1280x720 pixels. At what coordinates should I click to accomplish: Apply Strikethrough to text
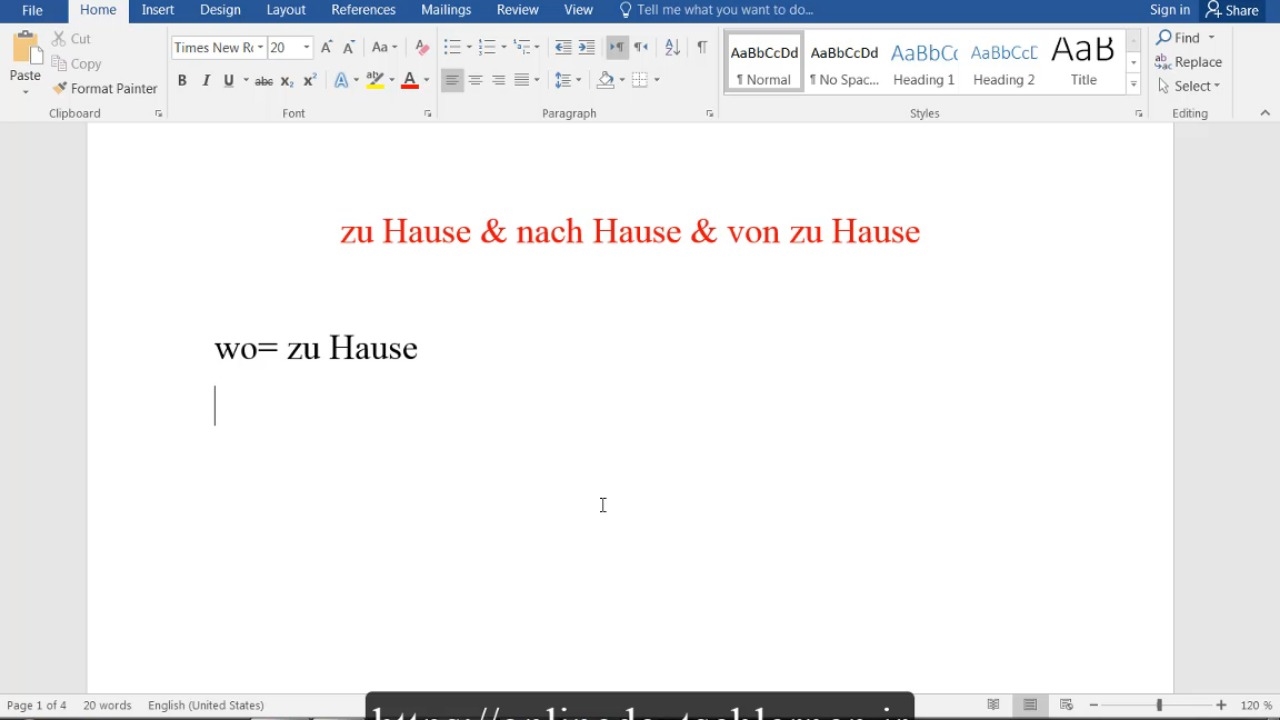pos(263,80)
